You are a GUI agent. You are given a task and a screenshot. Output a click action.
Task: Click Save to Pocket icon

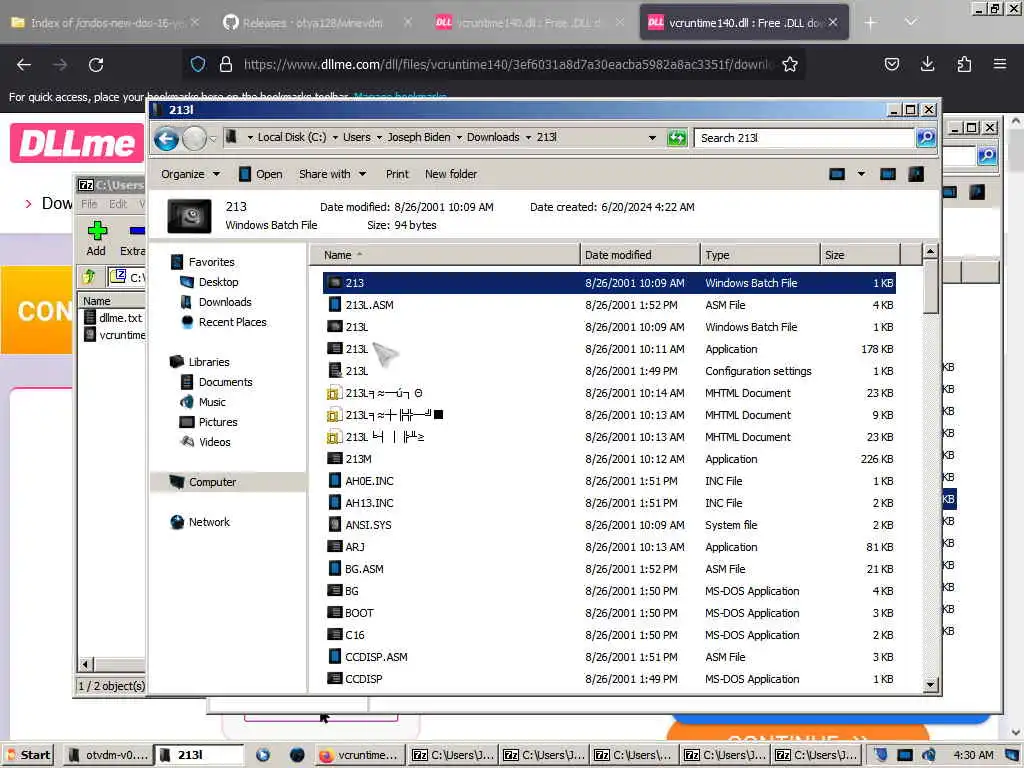tap(891, 64)
